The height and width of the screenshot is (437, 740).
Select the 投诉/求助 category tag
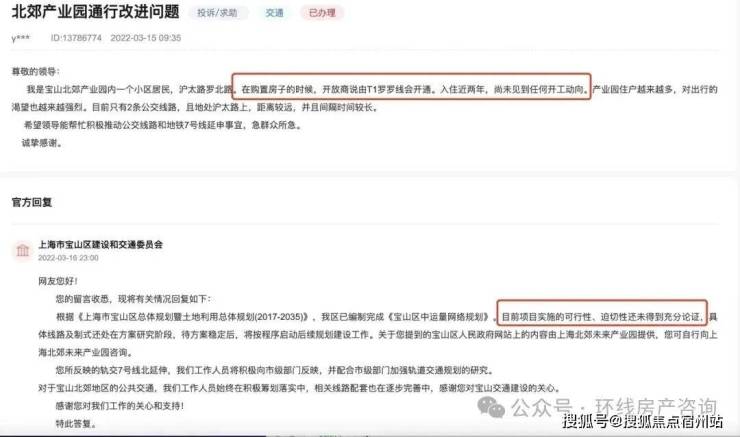click(218, 13)
